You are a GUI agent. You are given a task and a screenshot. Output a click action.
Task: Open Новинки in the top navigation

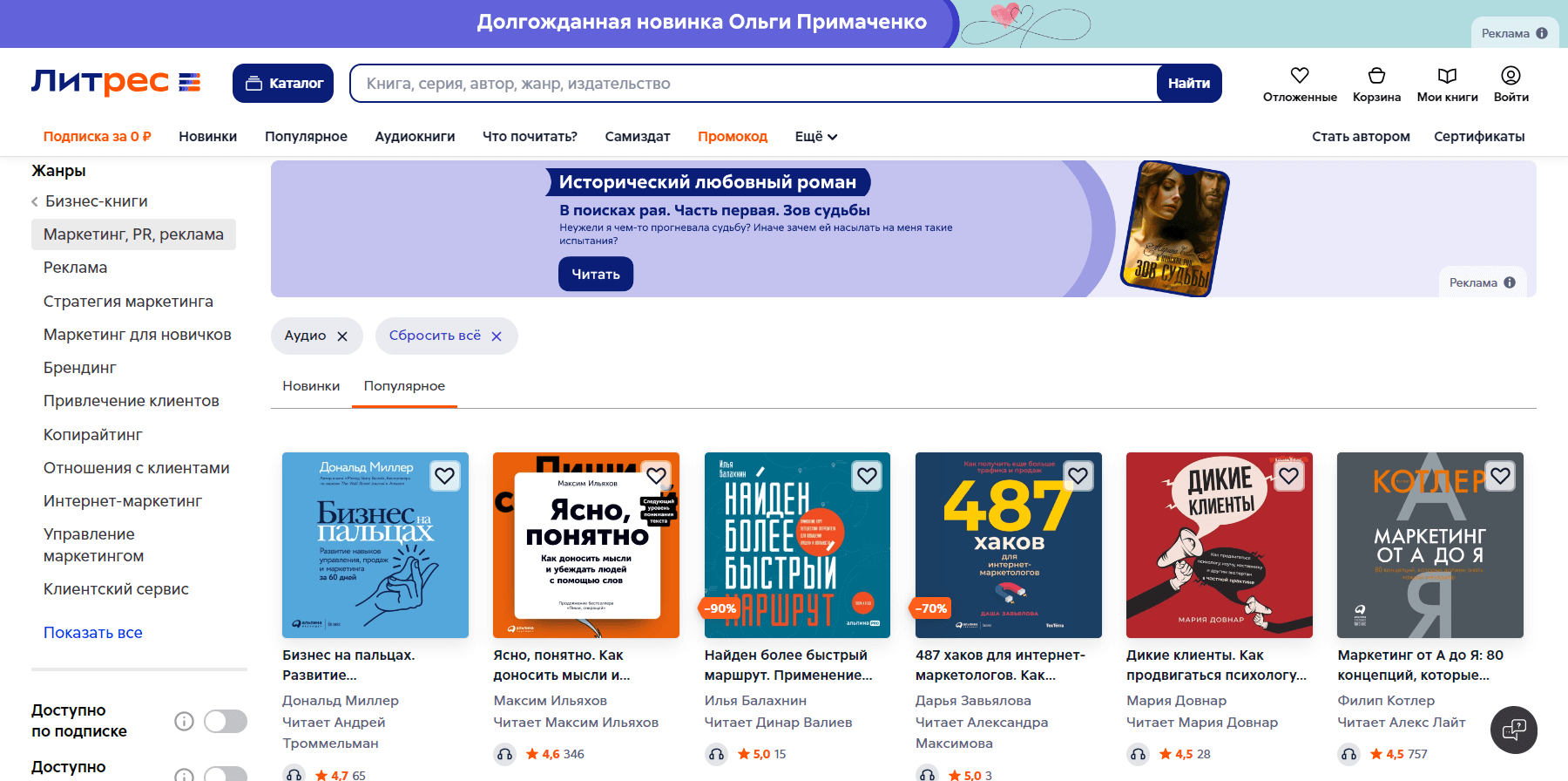click(208, 137)
